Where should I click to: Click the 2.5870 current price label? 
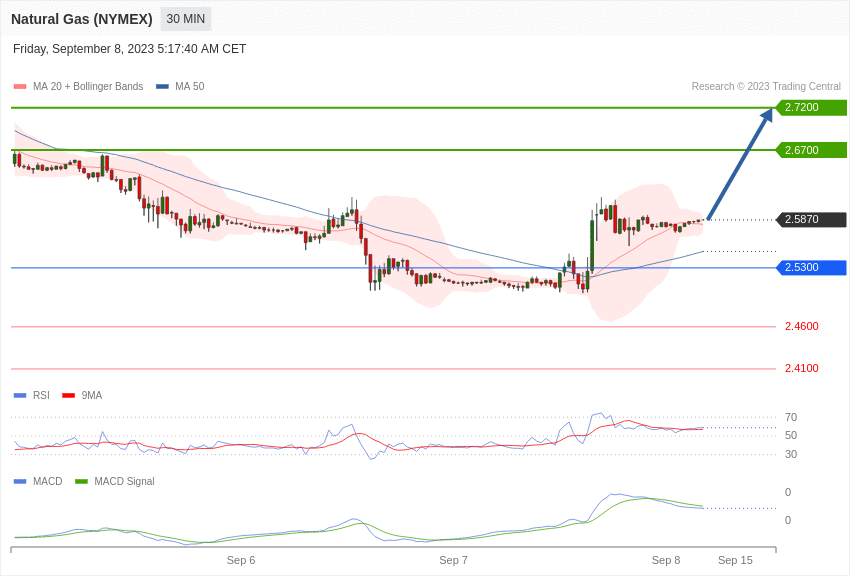coord(811,219)
